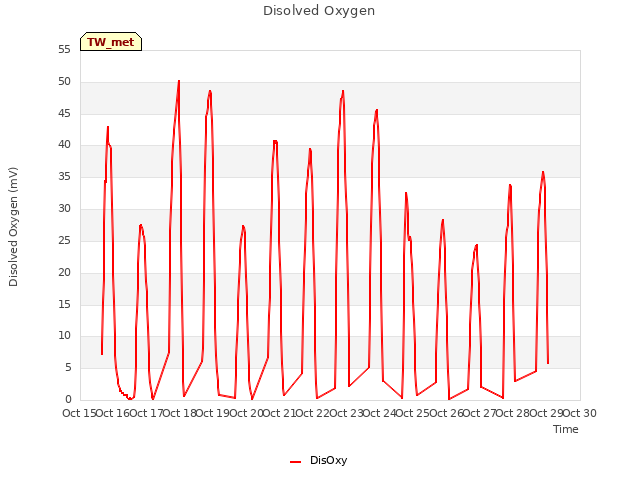Click the Oct 15 x-axis date label
The image size is (640, 480).
pos(79,413)
